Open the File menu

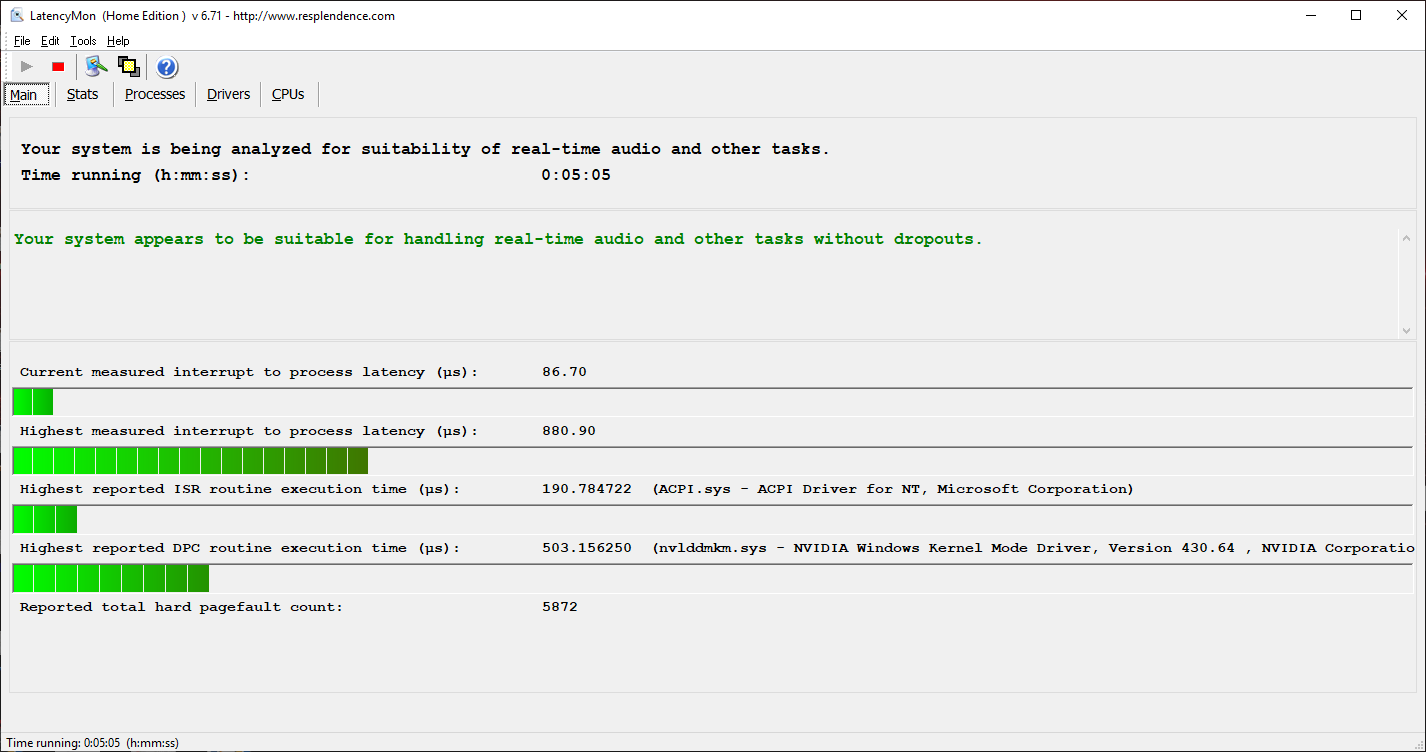[x=22, y=41]
